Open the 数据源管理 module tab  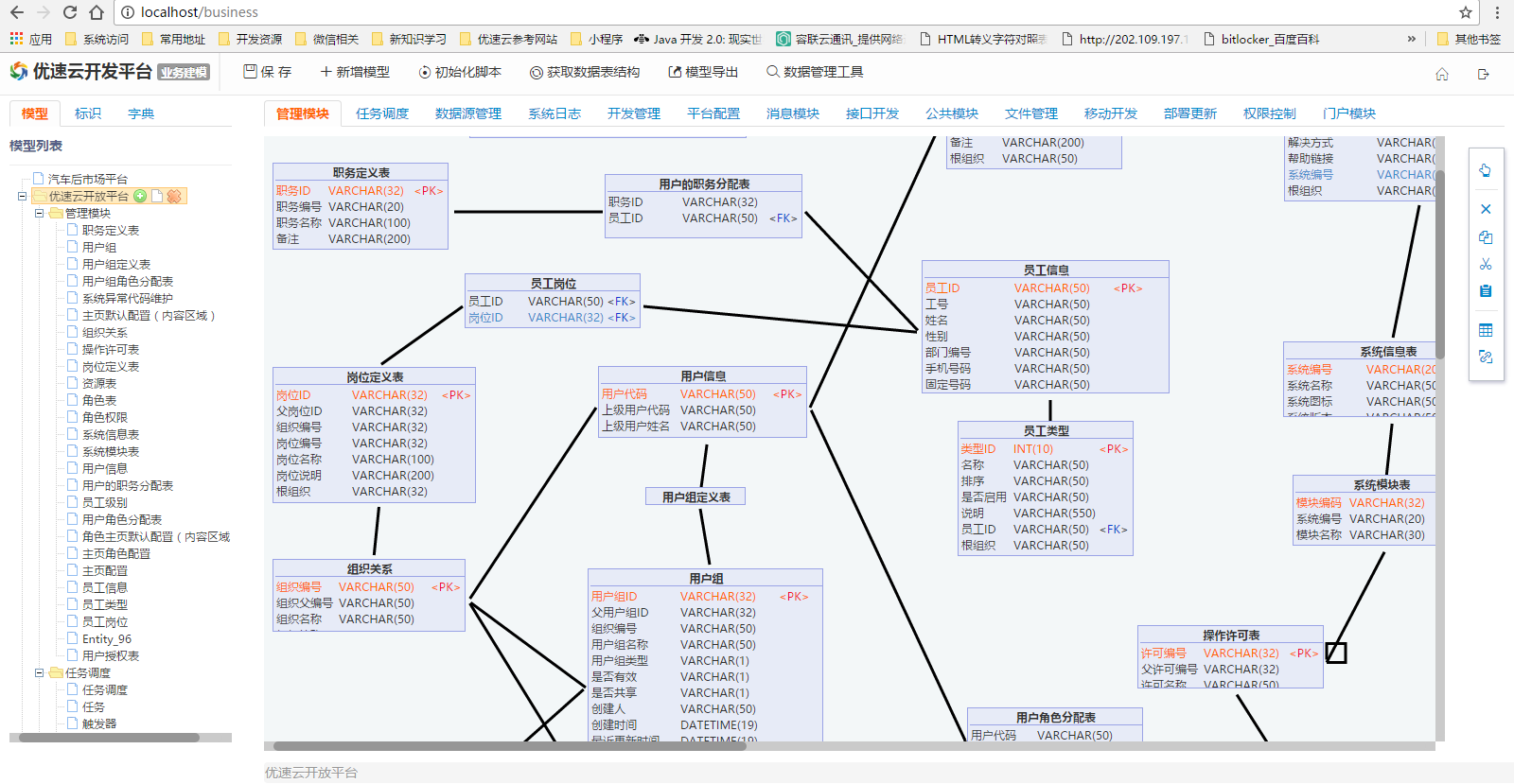[468, 113]
